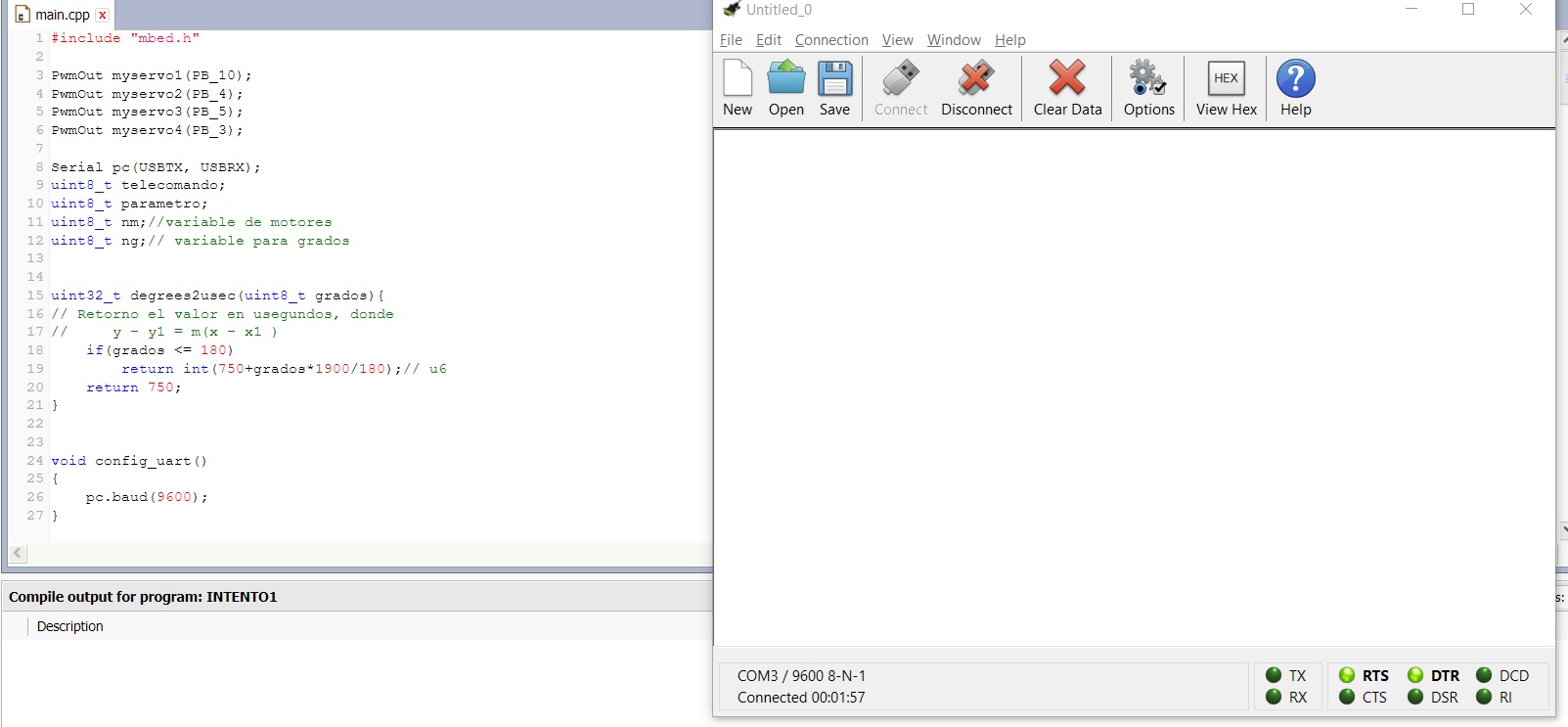This screenshot has width=1568, height=727.
Task: Switch to View Hex mode
Action: (1226, 87)
